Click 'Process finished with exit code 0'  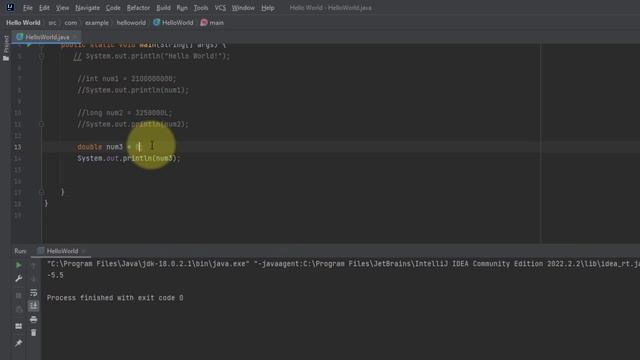click(115, 298)
